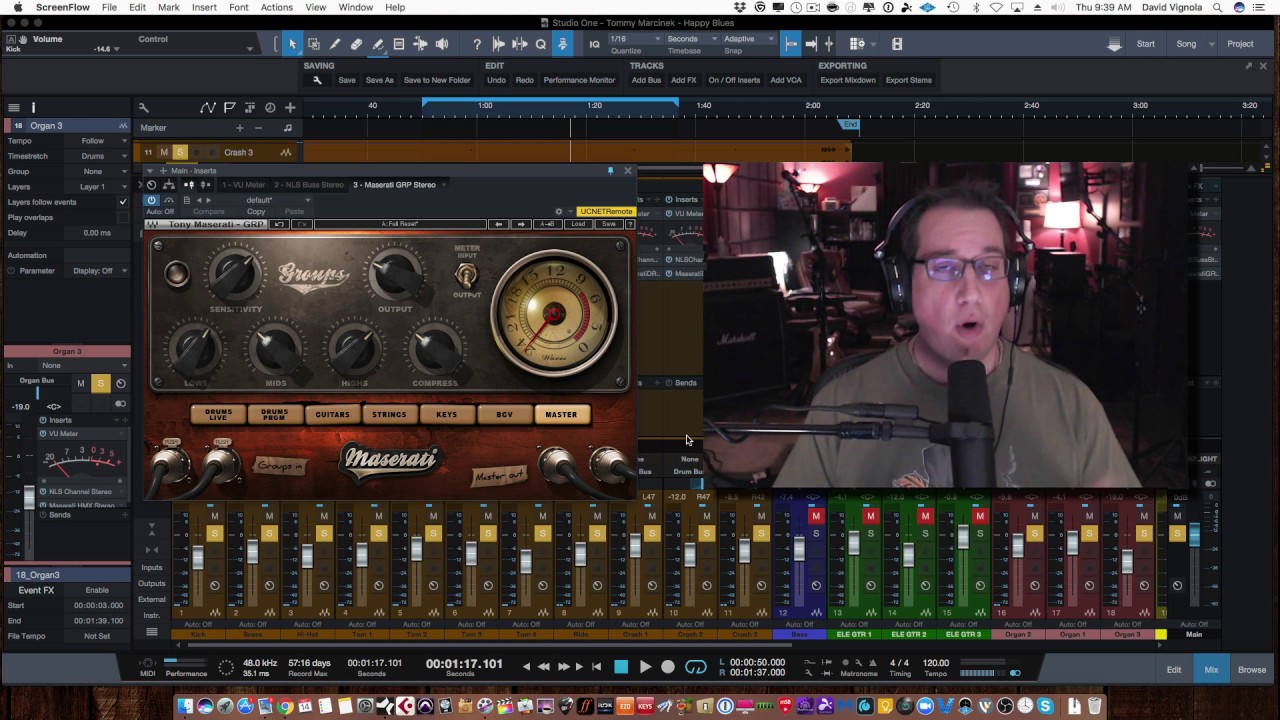Viewport: 1280px width, 720px height.
Task: Click the Tempo value 120.00
Action: [x=936, y=663]
